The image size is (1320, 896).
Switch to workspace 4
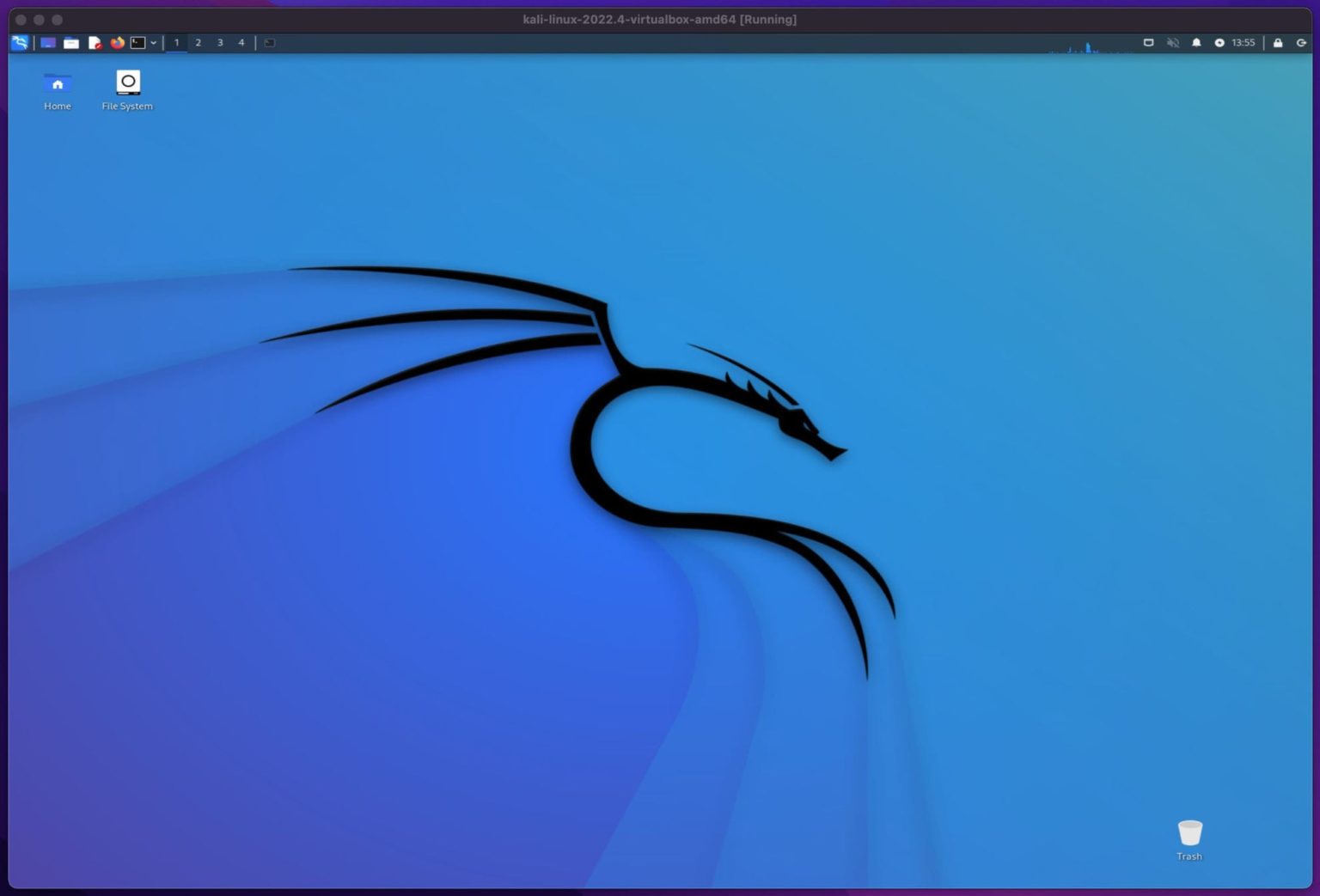[241, 43]
